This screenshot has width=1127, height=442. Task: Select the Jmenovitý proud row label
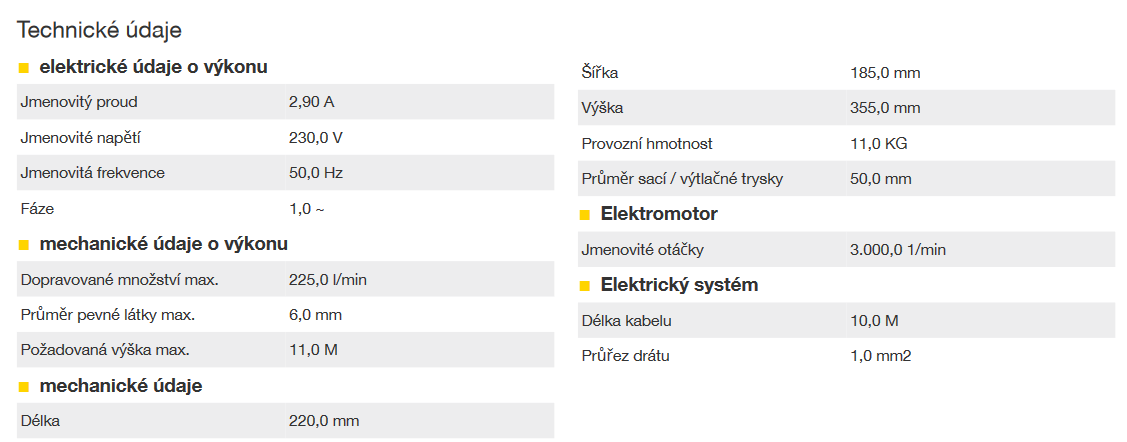click(79, 102)
